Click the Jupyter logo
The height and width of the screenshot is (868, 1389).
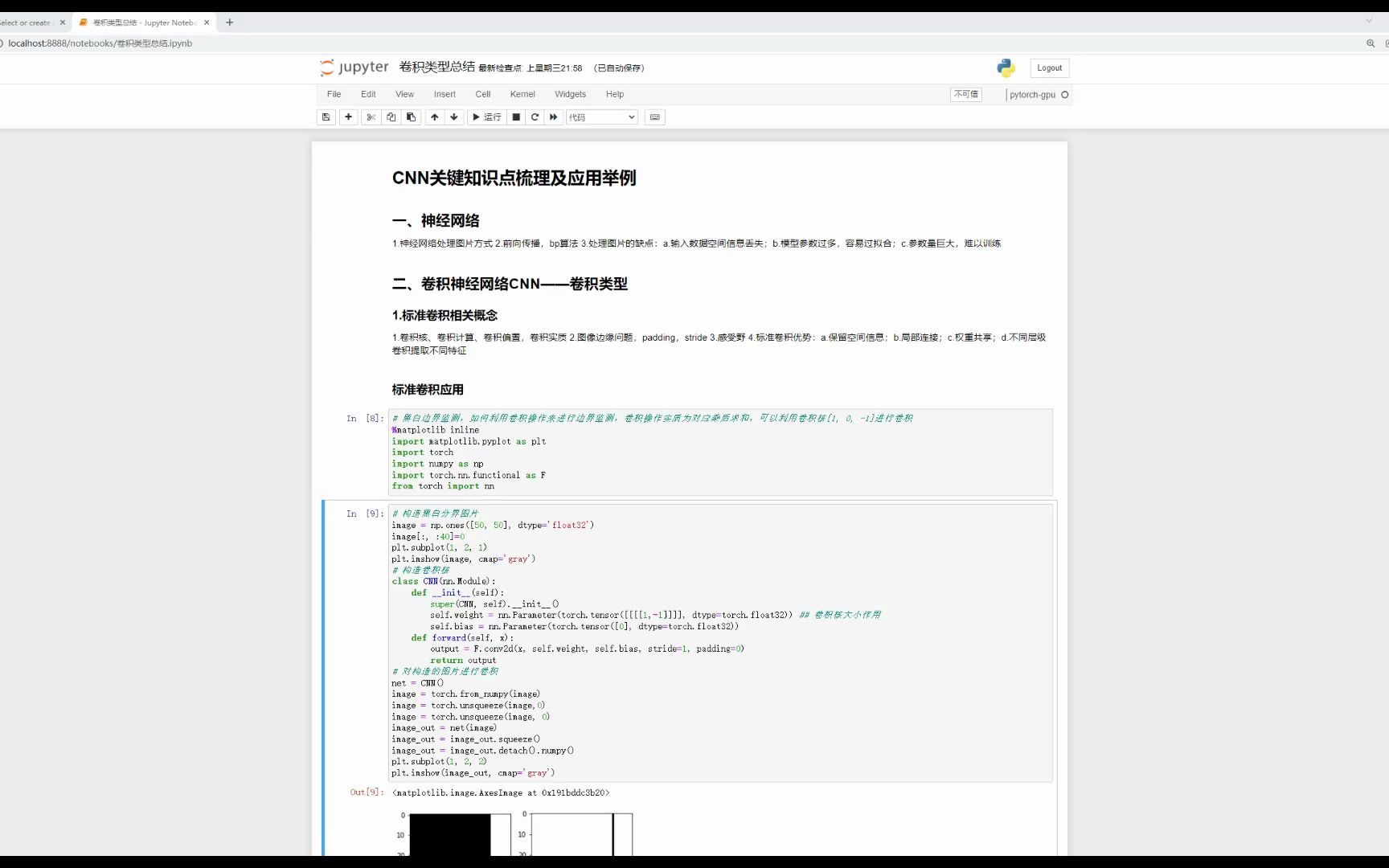click(354, 68)
